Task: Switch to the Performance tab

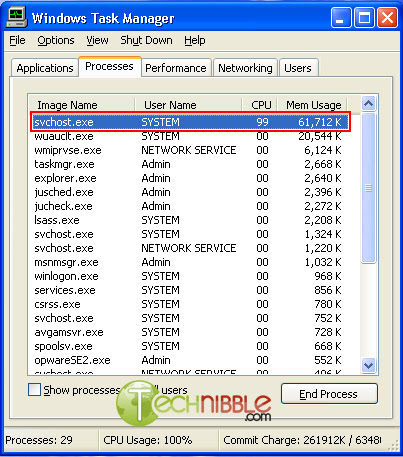Action: pos(176,68)
